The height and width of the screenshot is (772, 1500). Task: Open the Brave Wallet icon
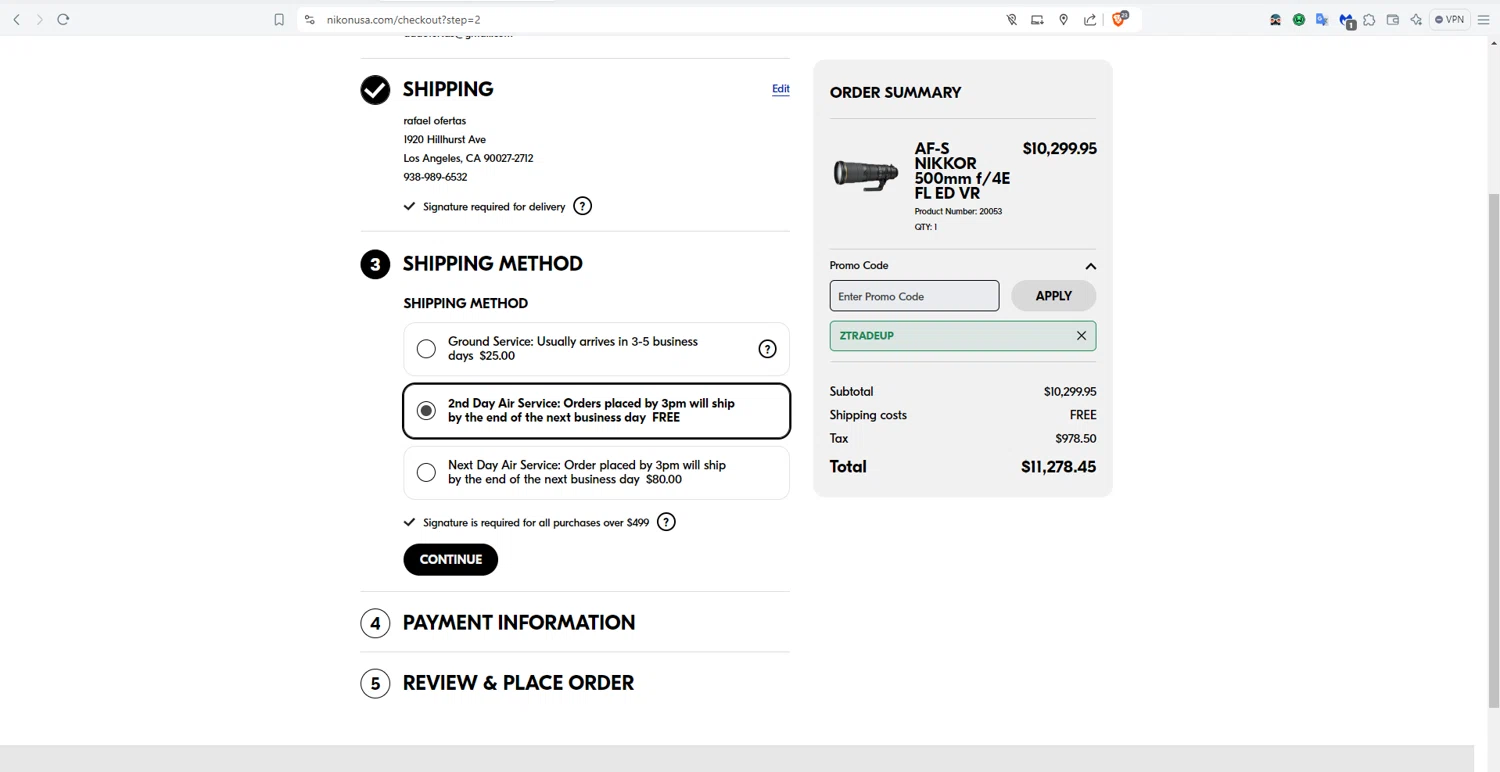pos(1392,19)
